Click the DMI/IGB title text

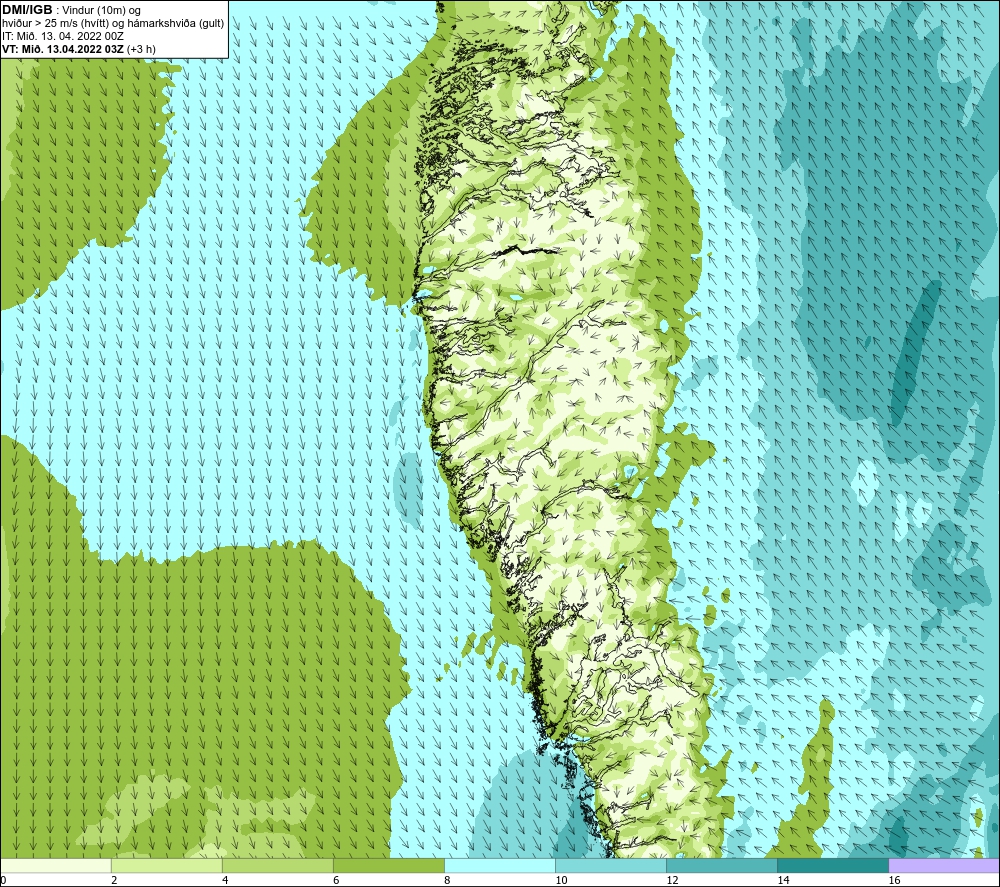[27, 10]
